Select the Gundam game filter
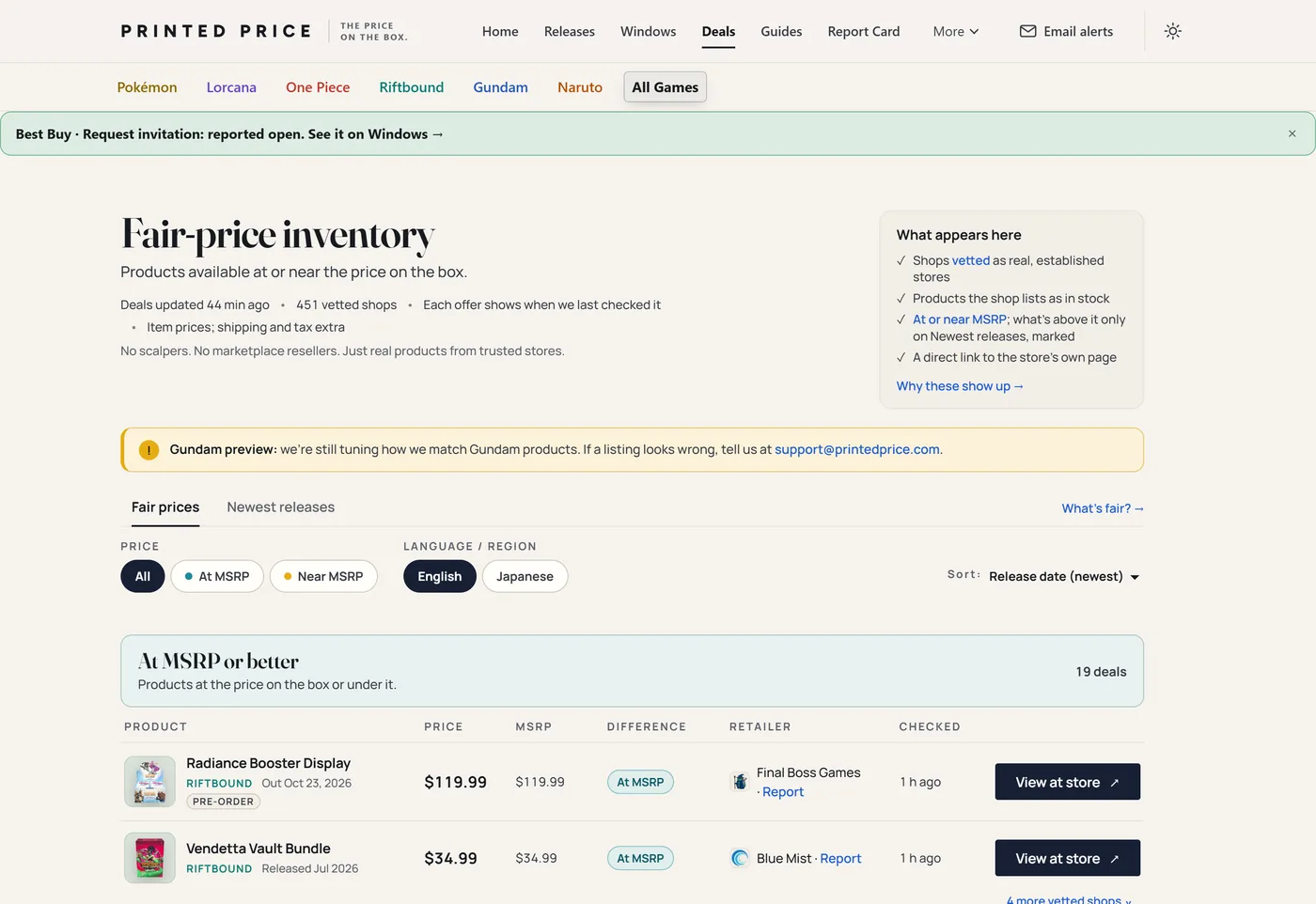This screenshot has height=904, width=1316. pos(501,87)
